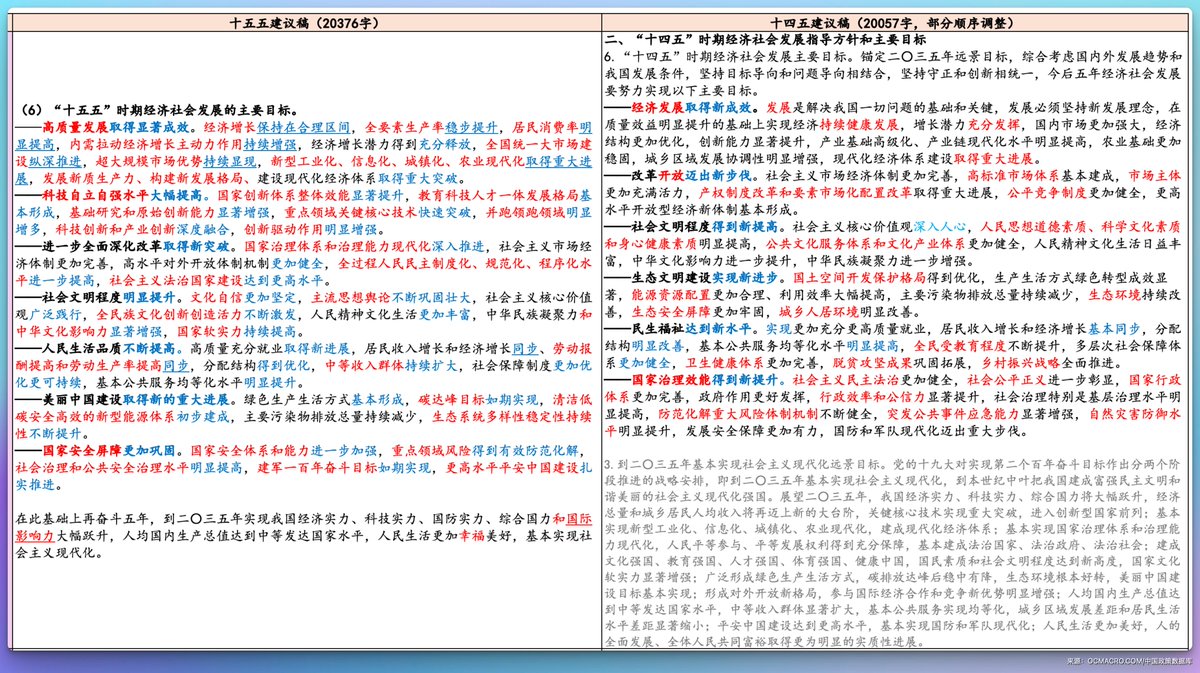Click the red phrase "更高水平平安中国建设"
Screen dimensions: 1200x673
511,467
